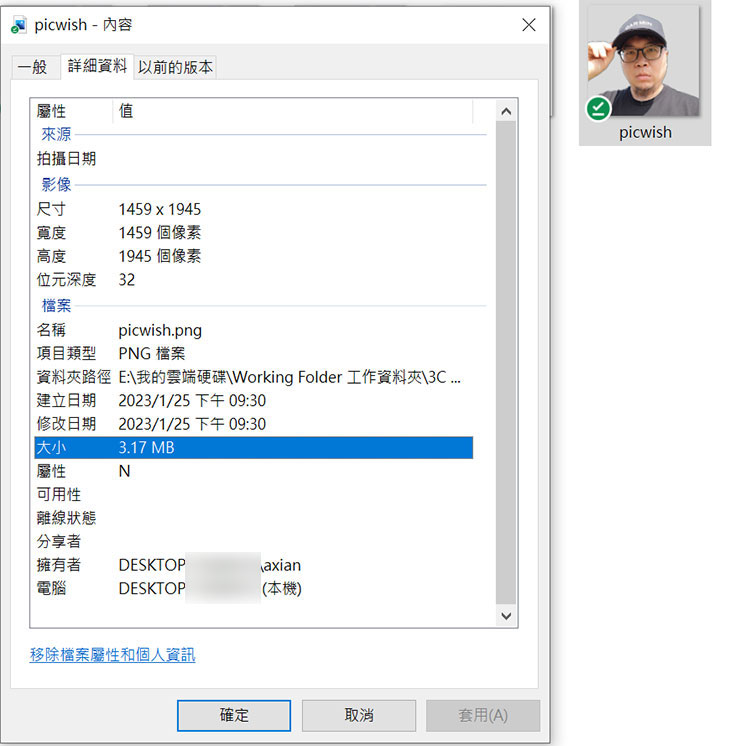Close the picwish properties dialog
This screenshot has height=746, width=740.
(x=529, y=25)
